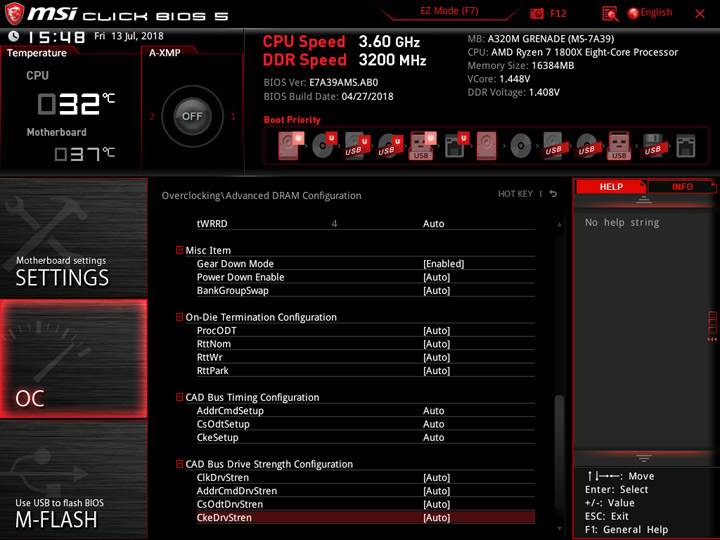The height and width of the screenshot is (540, 720).
Task: Click the CPU Speed 3.60 GHz readout
Action: click(x=341, y=42)
